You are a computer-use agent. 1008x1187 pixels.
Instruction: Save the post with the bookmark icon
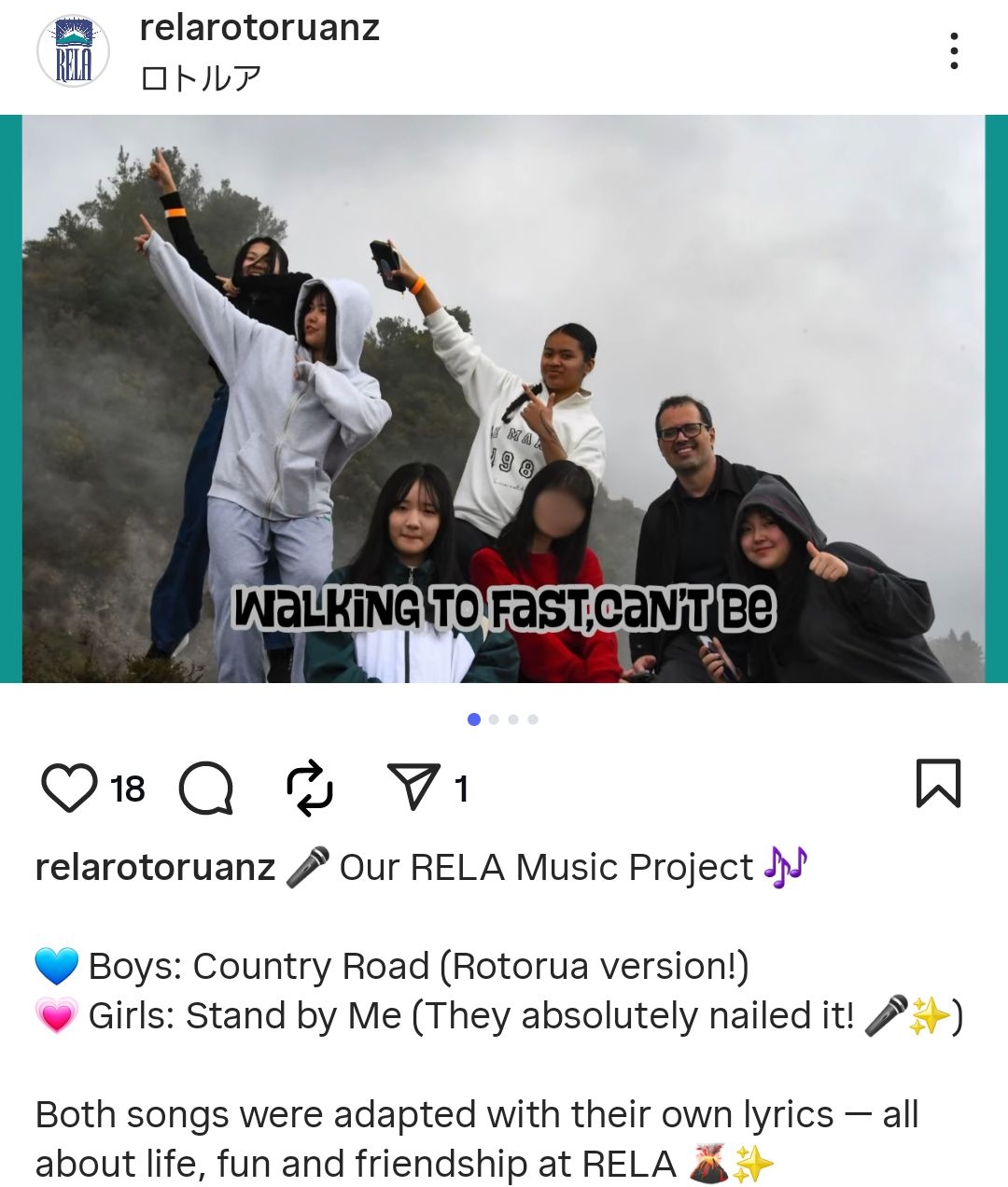(x=938, y=784)
